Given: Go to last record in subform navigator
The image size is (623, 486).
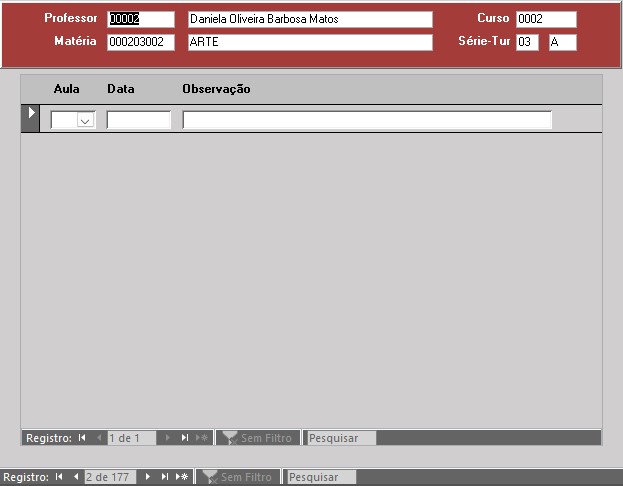Looking at the screenshot, I should pos(185,438).
